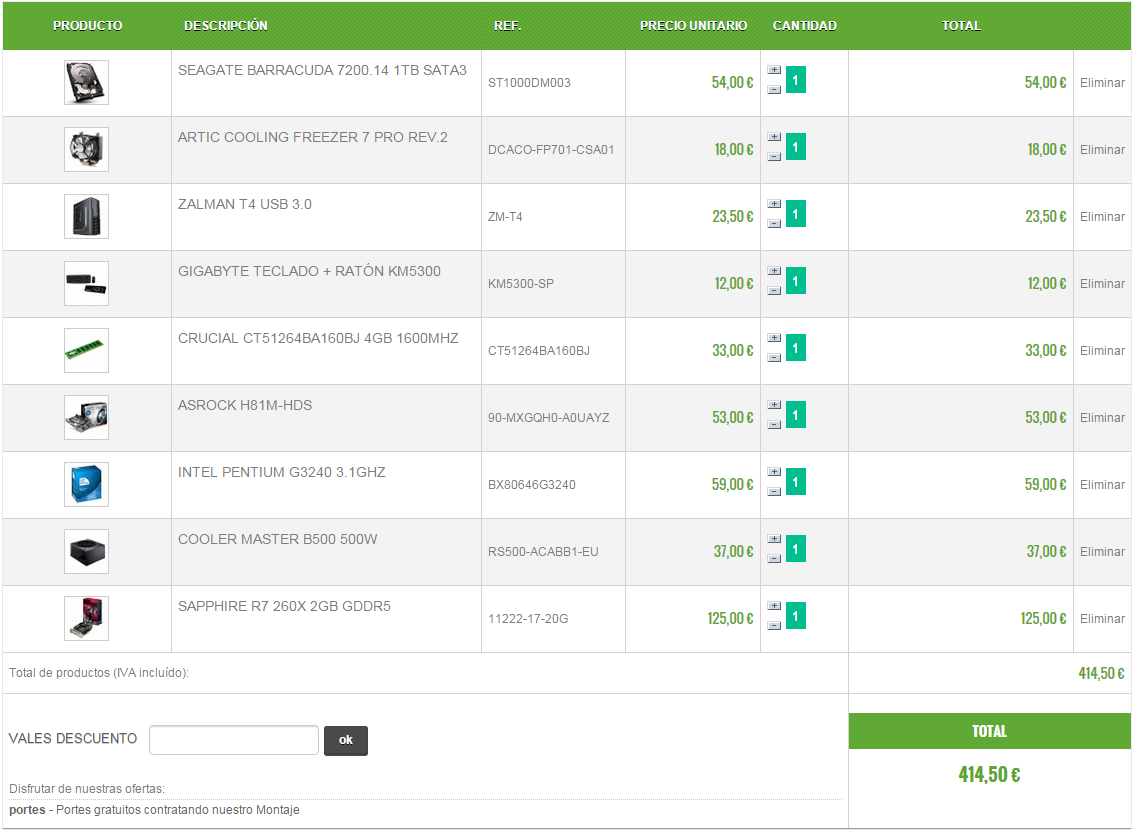Click Eliminar for Crucial RAM row

click(1102, 350)
